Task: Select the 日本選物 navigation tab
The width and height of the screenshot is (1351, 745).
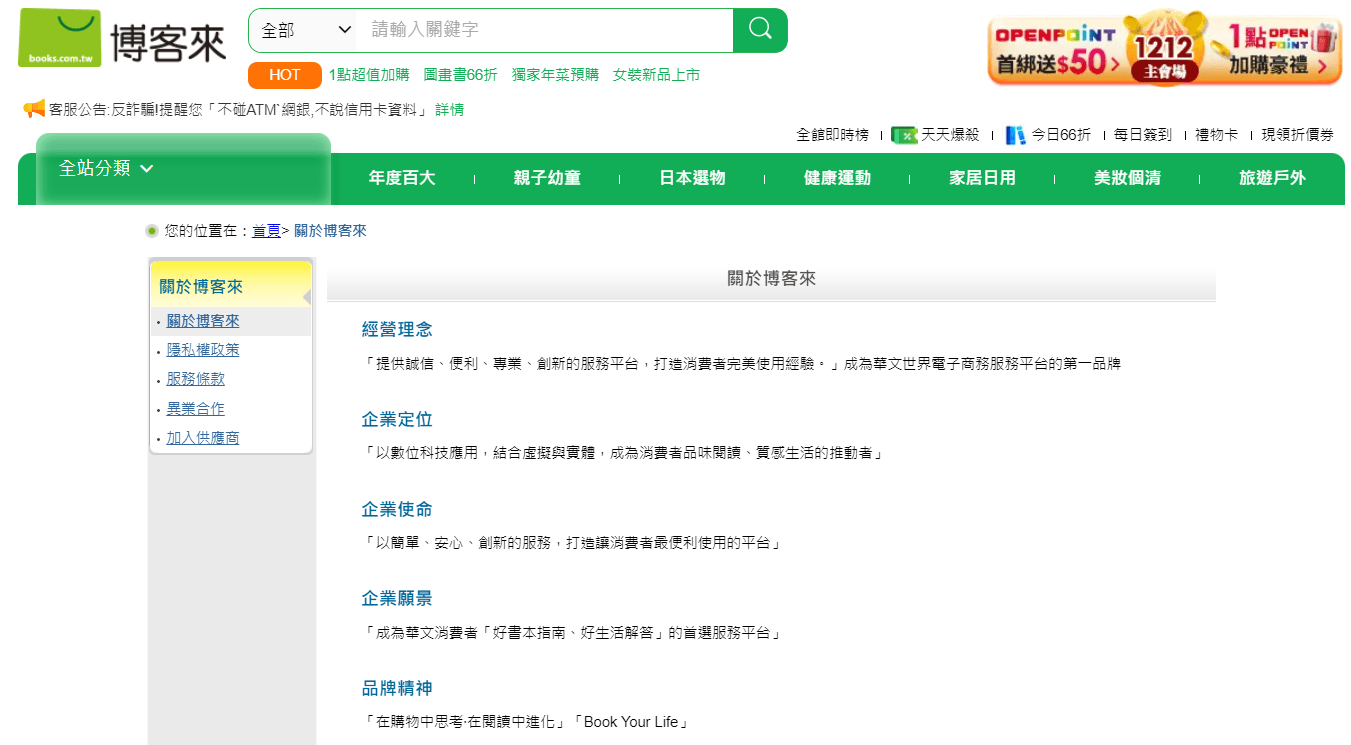Action: pos(692,178)
